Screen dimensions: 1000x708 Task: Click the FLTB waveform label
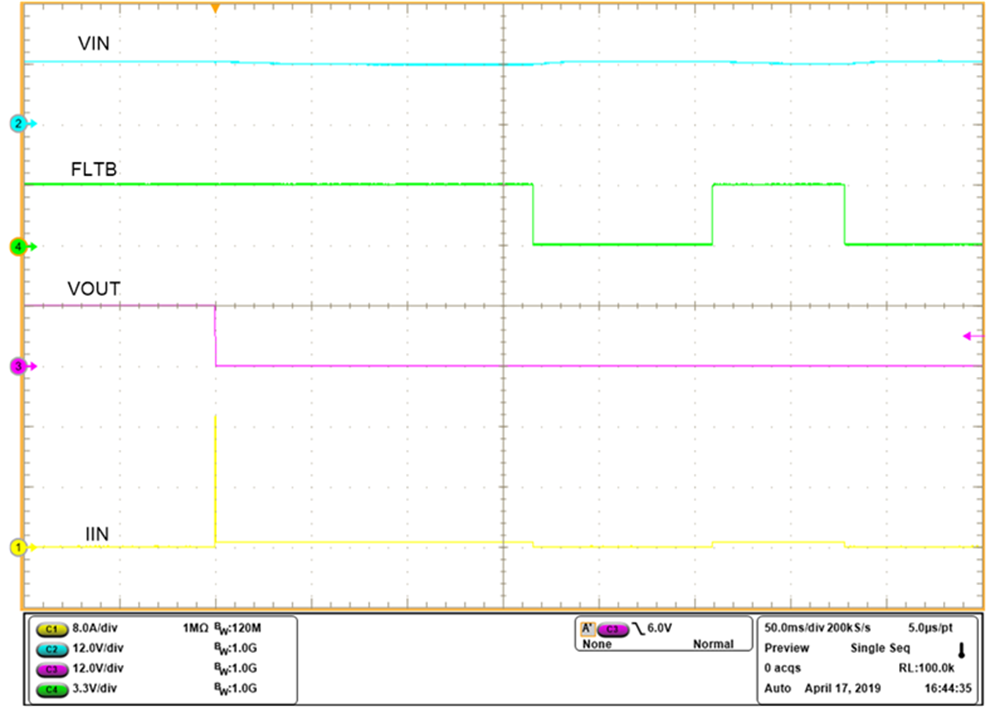[94, 170]
